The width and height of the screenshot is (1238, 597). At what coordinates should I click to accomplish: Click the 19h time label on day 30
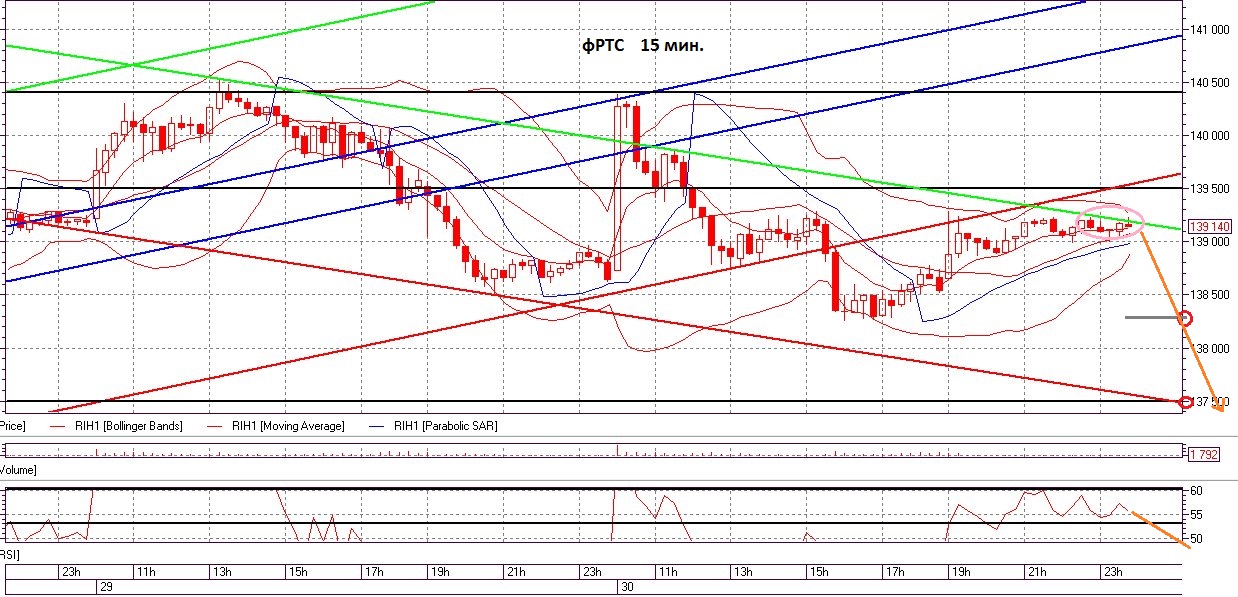tap(959, 573)
